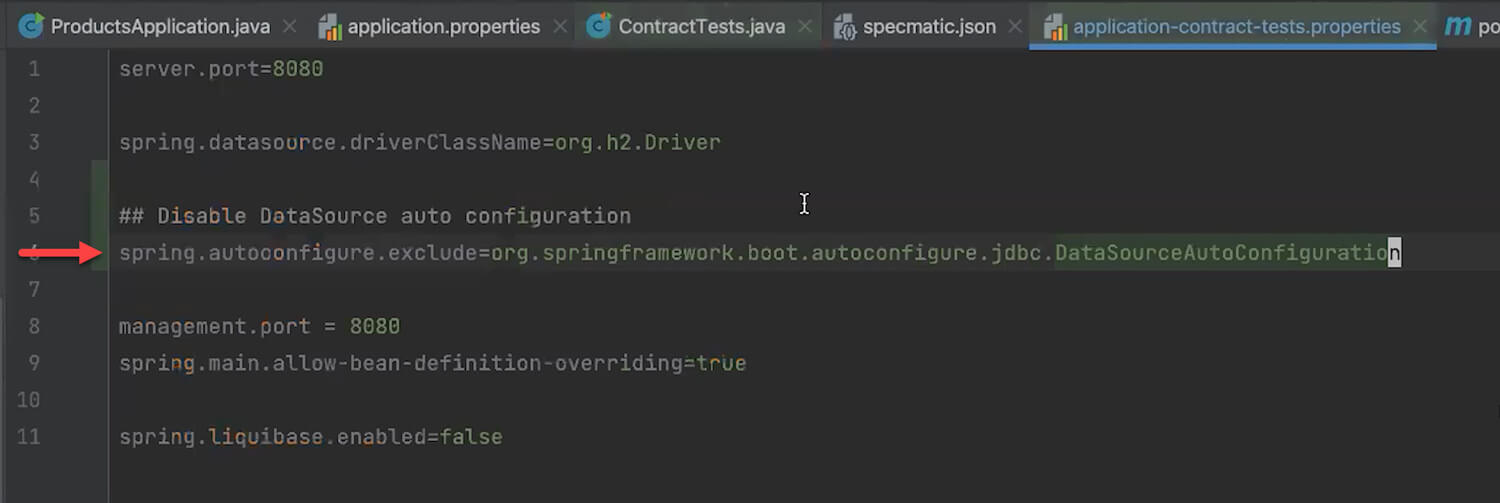Click line number 3 in gutter
This screenshot has height=503, width=1500.
click(x=34, y=142)
